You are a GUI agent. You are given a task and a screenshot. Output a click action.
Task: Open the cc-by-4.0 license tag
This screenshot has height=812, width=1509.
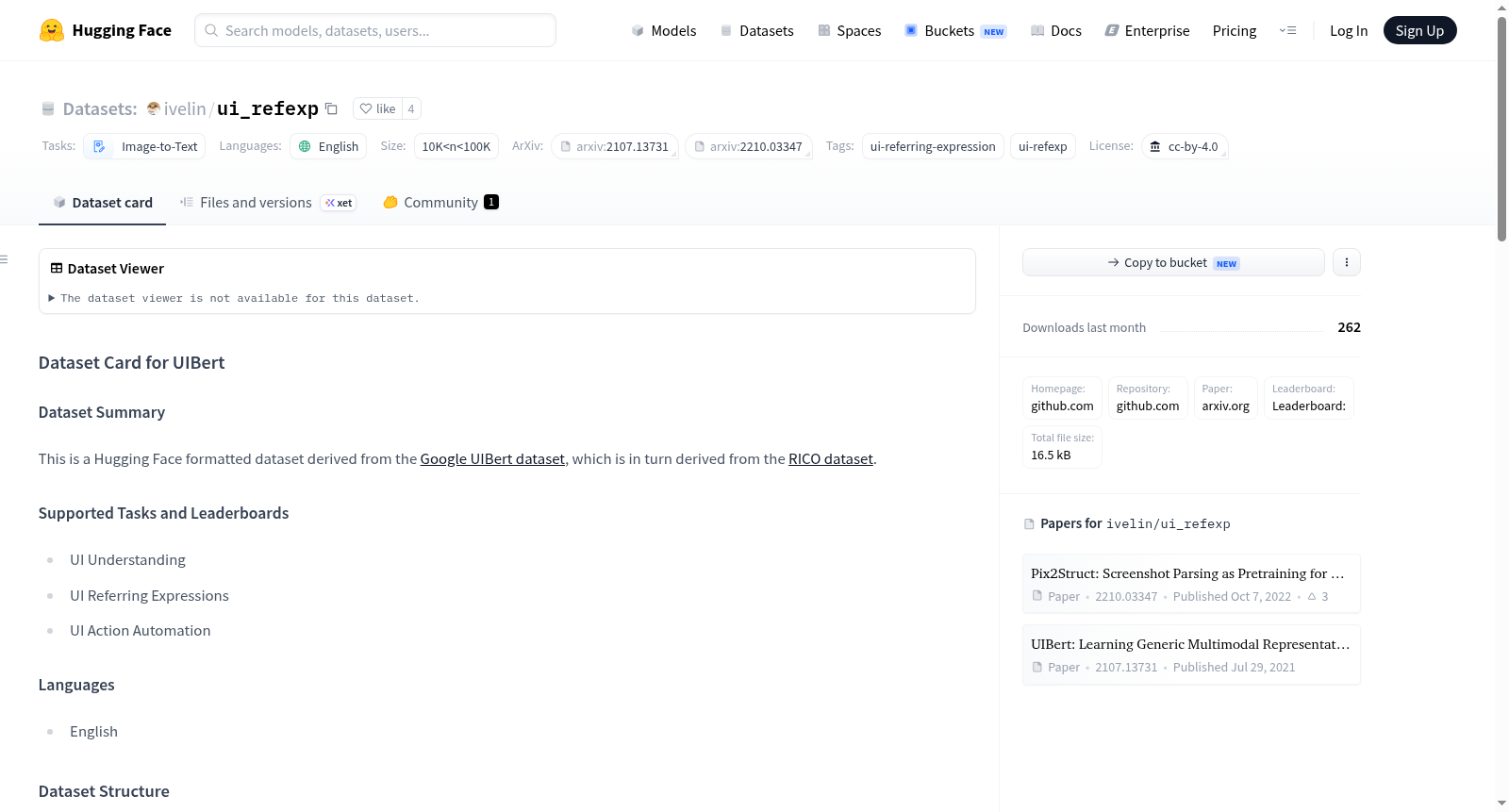pos(1185,146)
